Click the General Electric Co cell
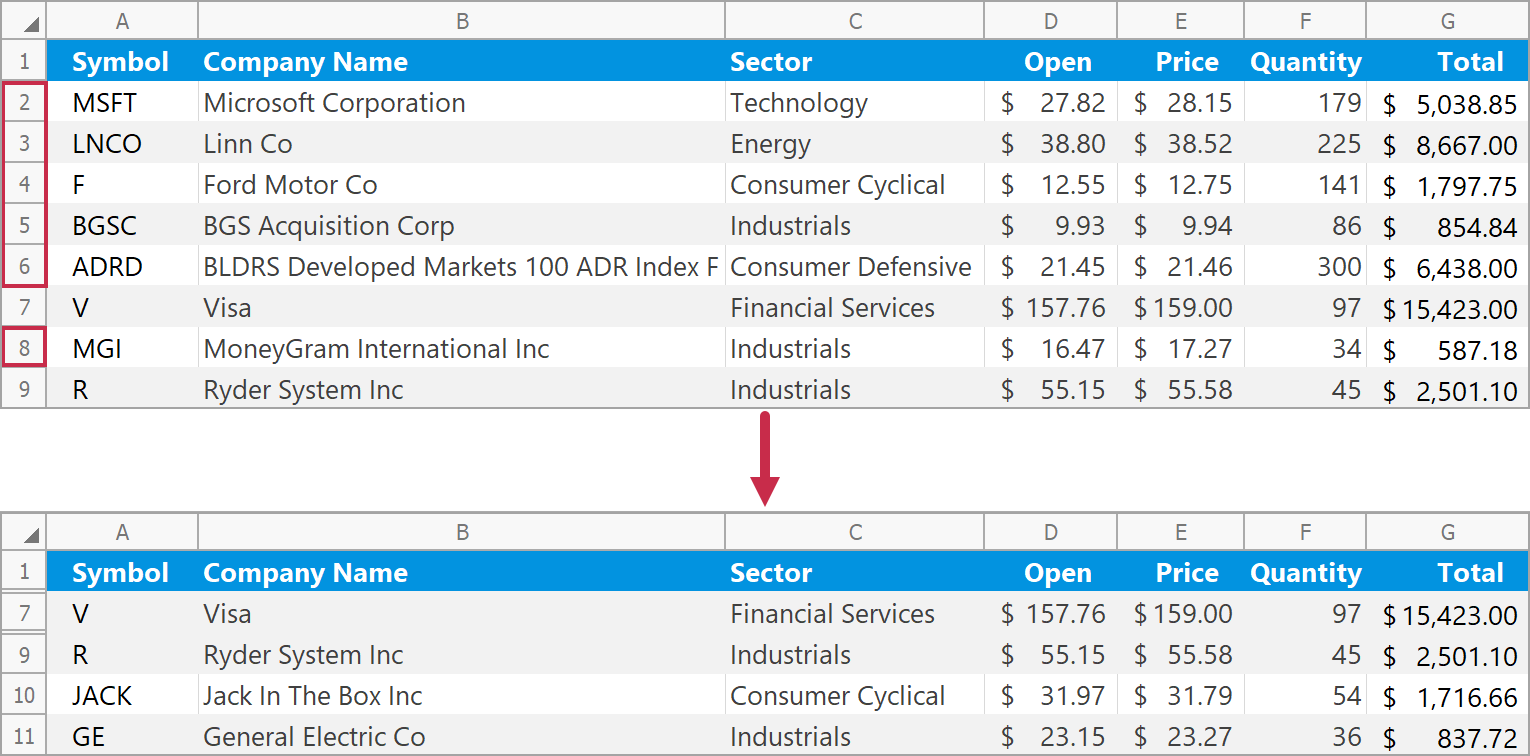The width and height of the screenshot is (1530, 756). coord(314,737)
